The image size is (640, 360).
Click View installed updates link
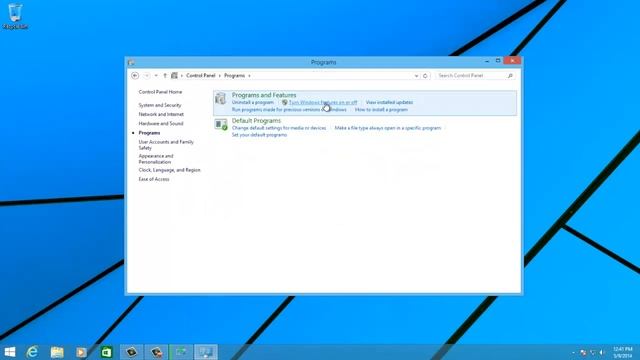pos(389,102)
